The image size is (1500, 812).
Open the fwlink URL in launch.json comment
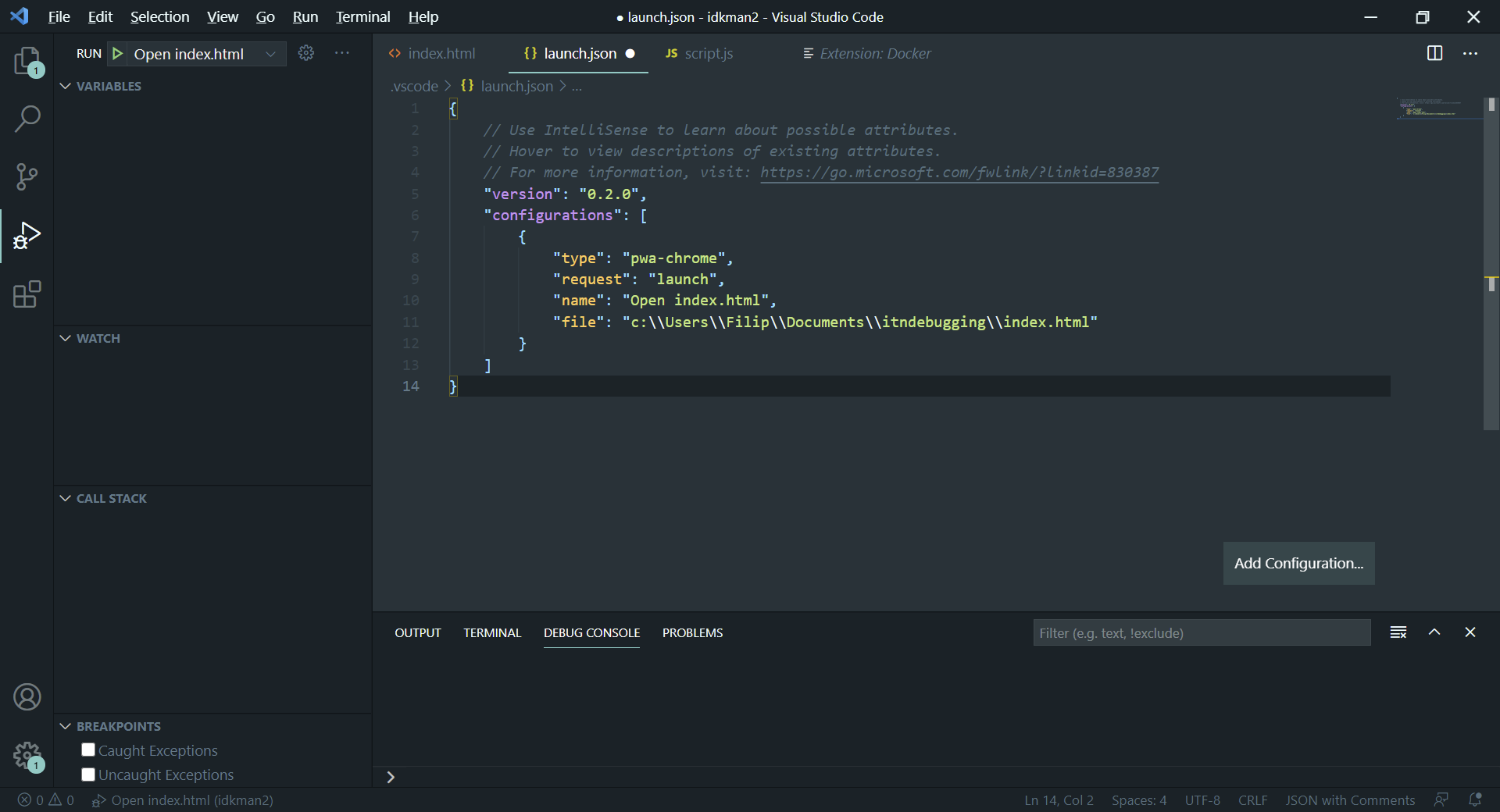tap(959, 173)
